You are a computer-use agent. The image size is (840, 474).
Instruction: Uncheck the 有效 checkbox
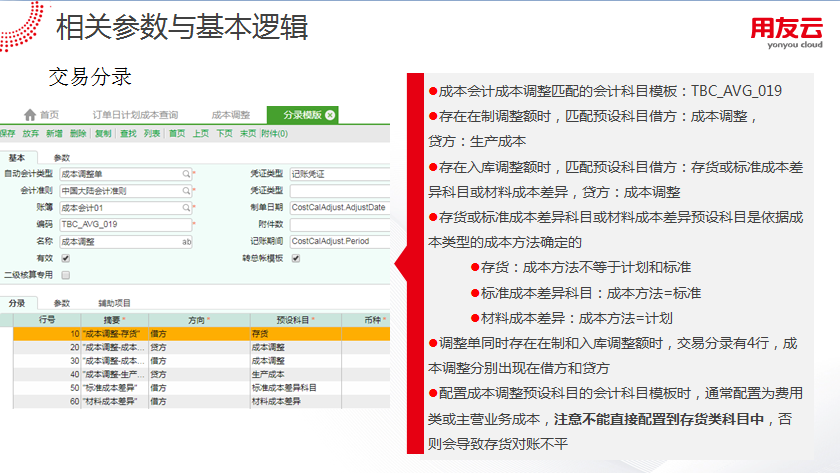coord(66,258)
